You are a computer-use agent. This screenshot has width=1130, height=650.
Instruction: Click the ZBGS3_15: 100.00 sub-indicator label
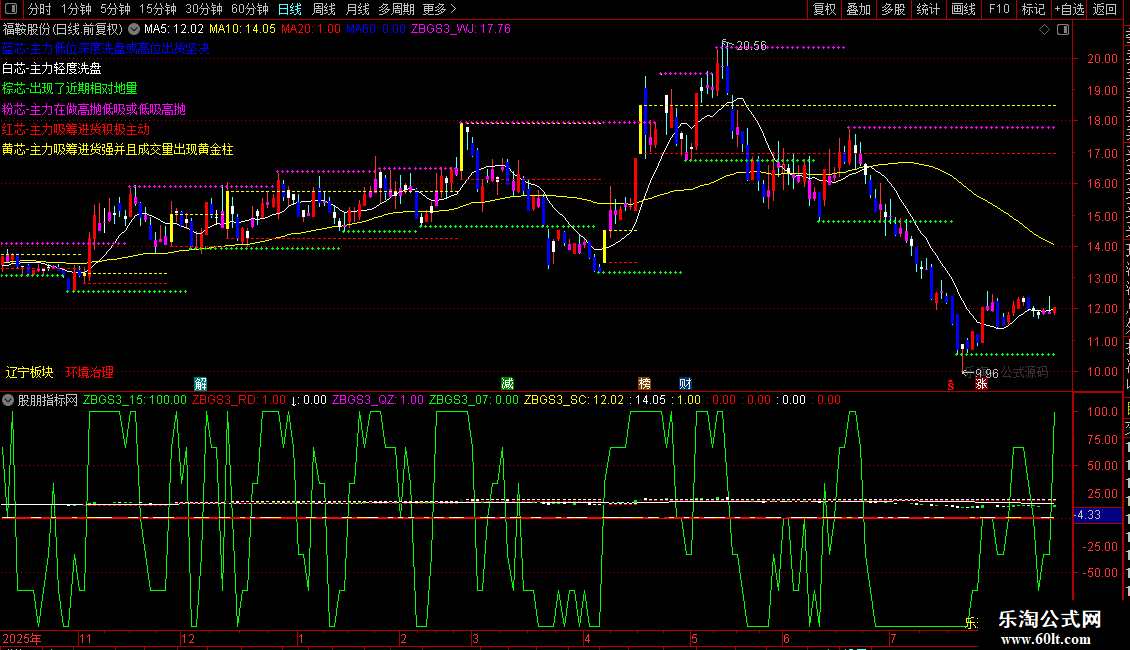[x=135, y=400]
